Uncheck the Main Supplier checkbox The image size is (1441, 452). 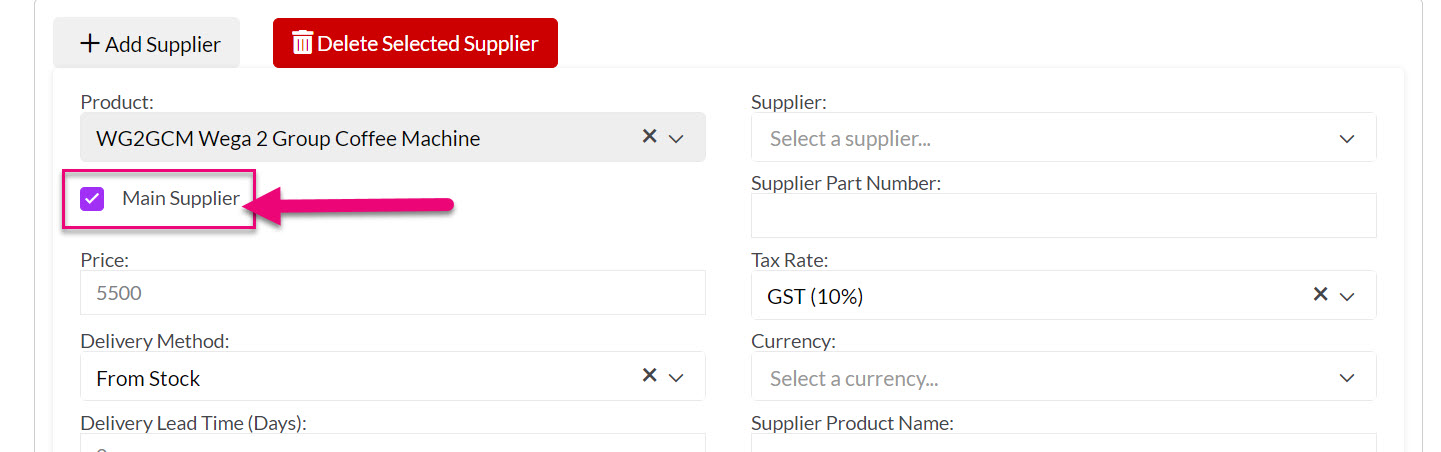[92, 198]
